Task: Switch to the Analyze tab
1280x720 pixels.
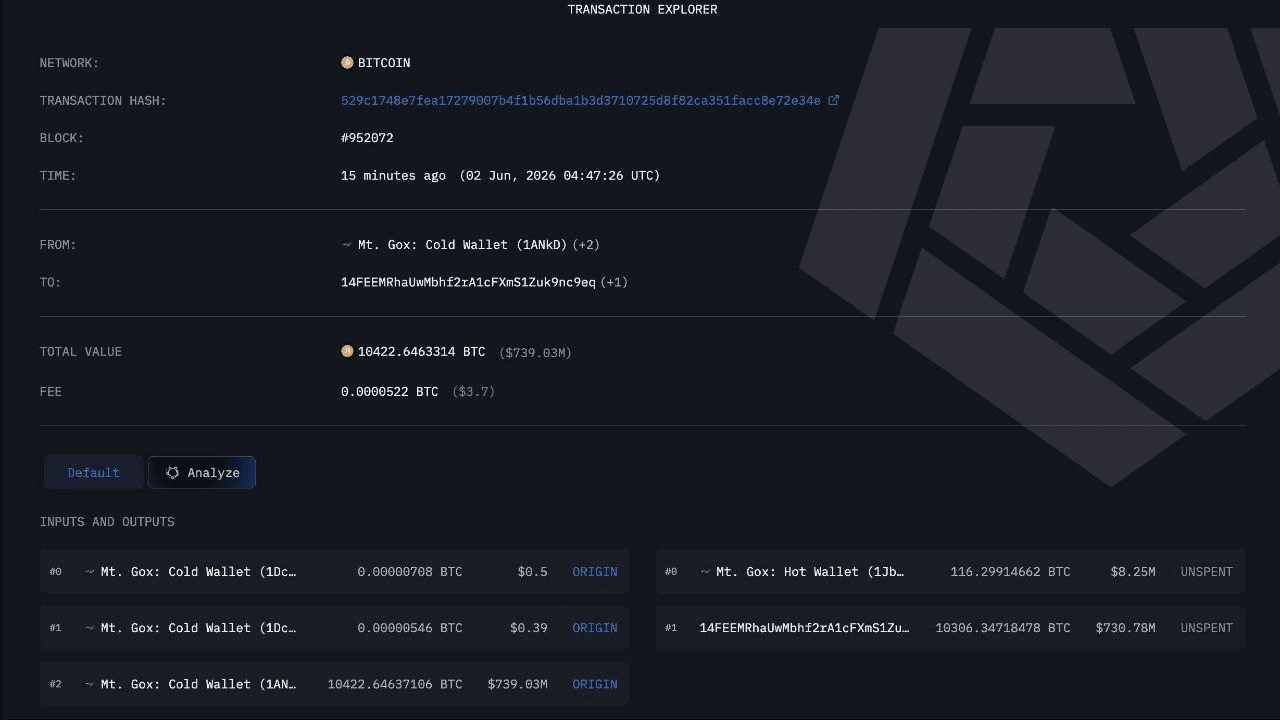Action: (202, 473)
